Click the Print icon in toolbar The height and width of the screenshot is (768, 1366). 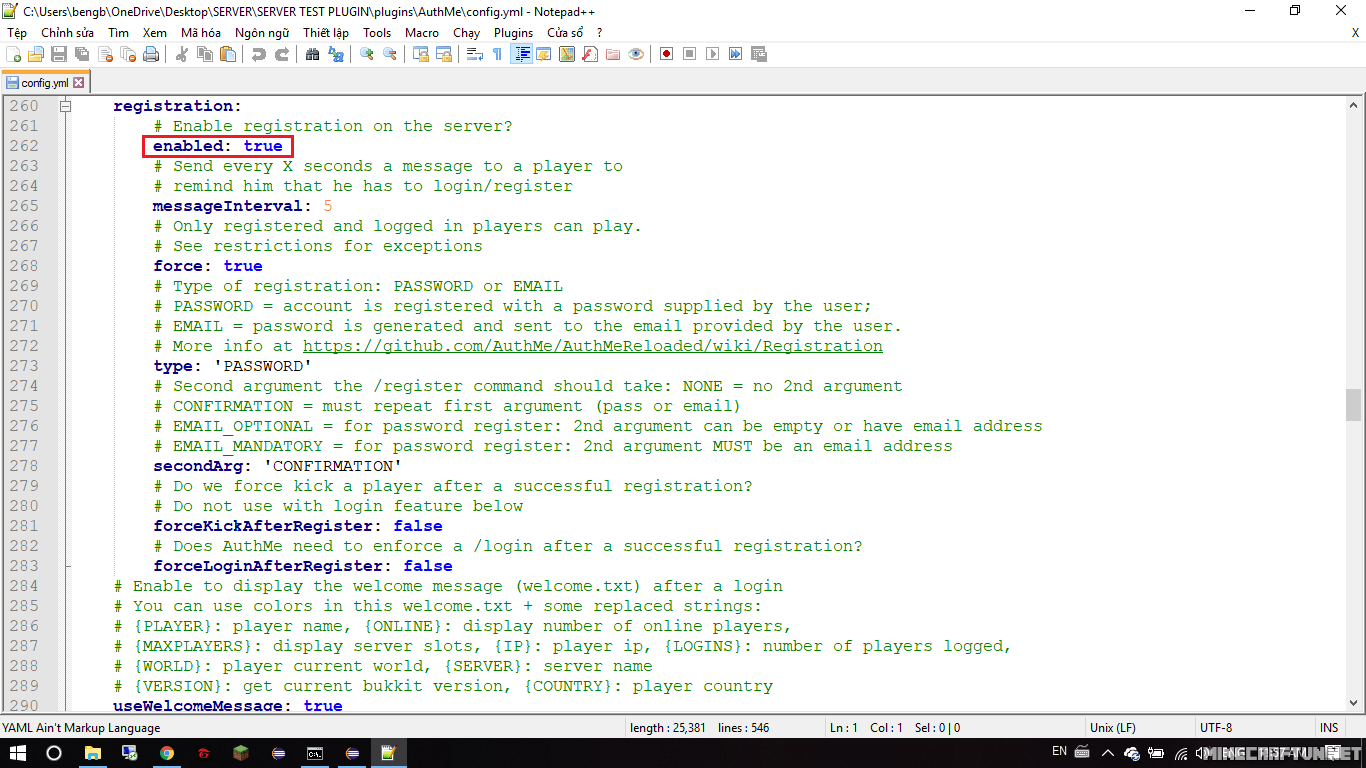(151, 54)
